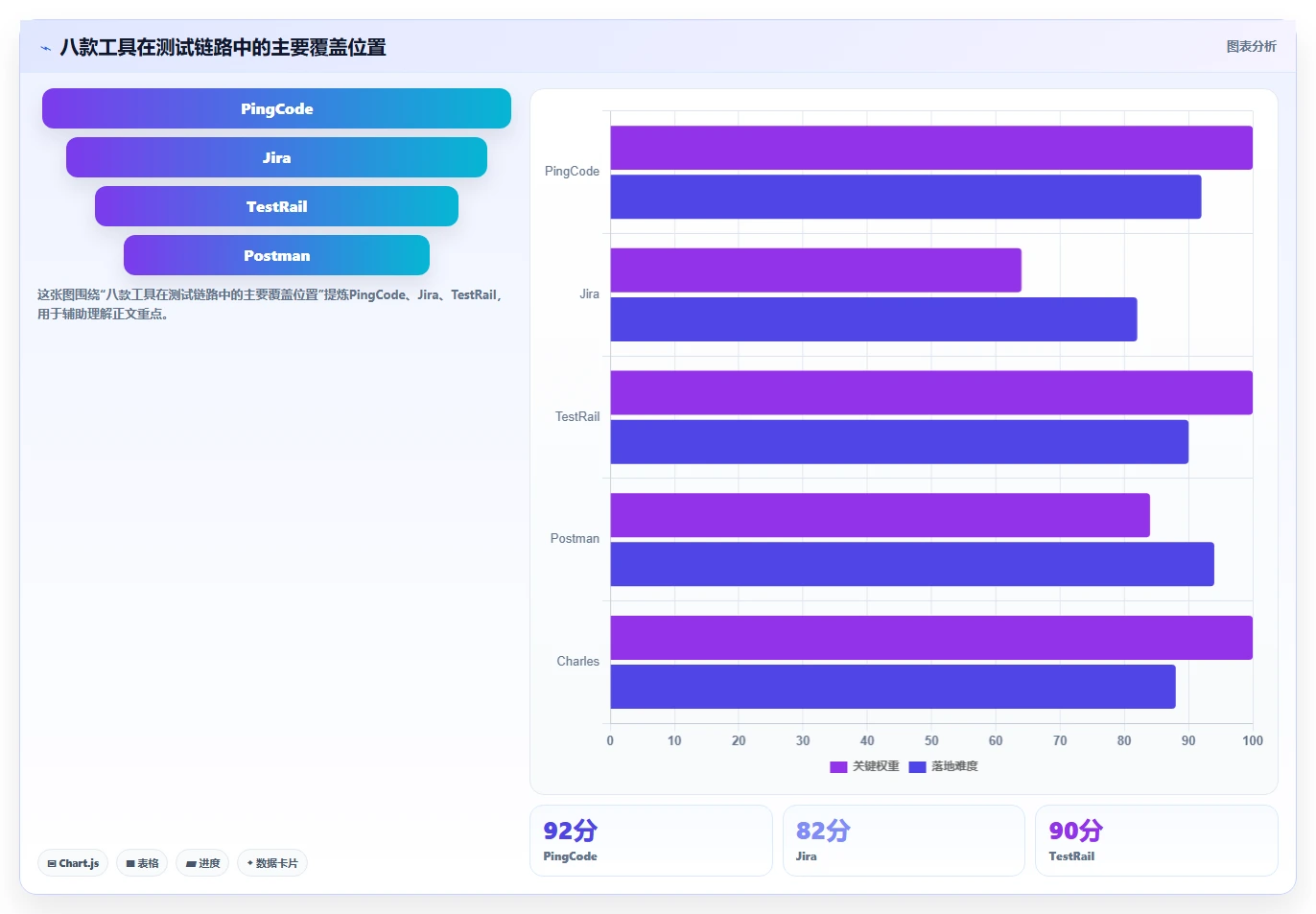
Task: Select the Jira funnel bar
Action: tap(276, 157)
